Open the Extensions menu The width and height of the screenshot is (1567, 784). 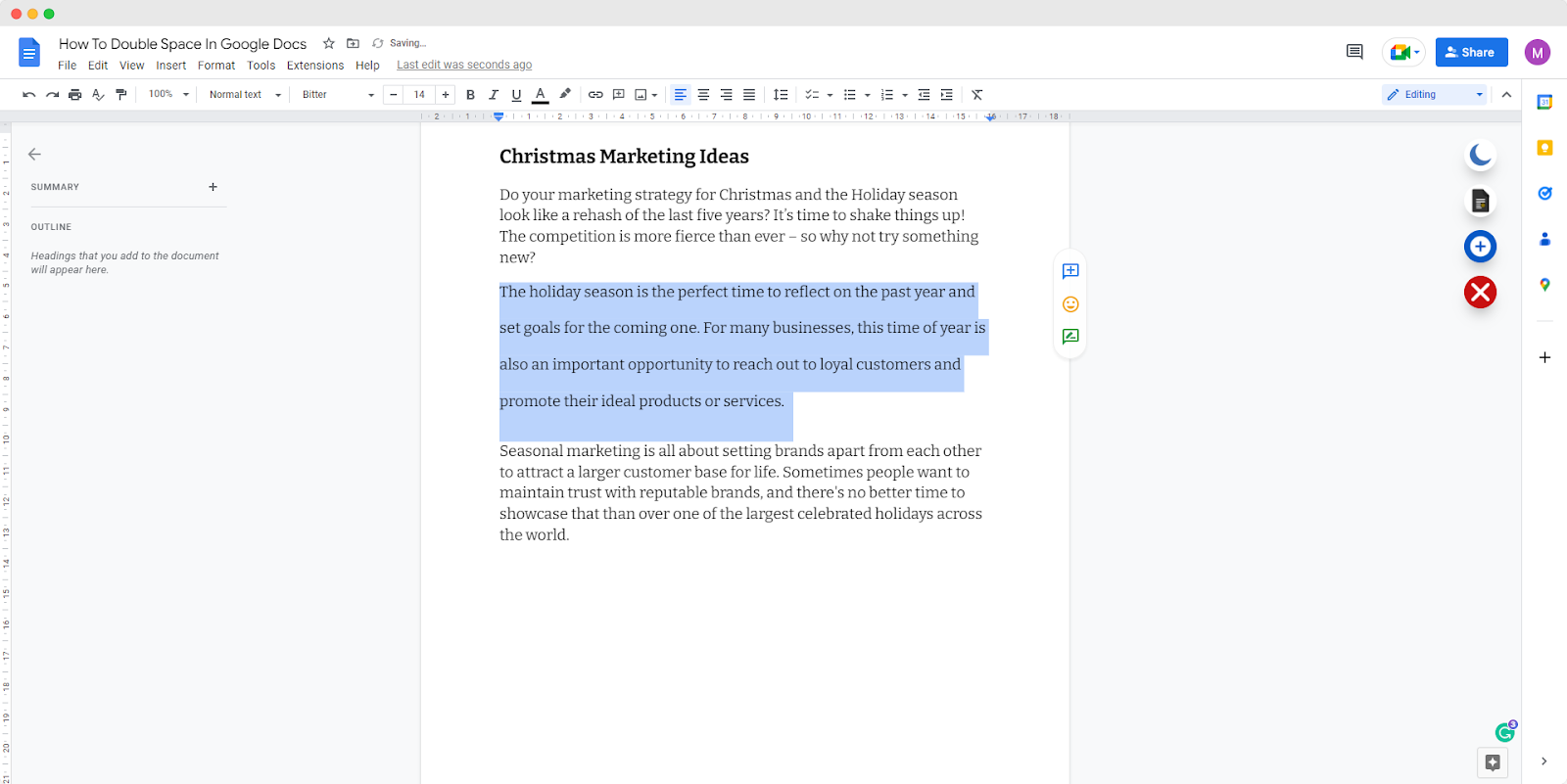pyautogui.click(x=314, y=66)
